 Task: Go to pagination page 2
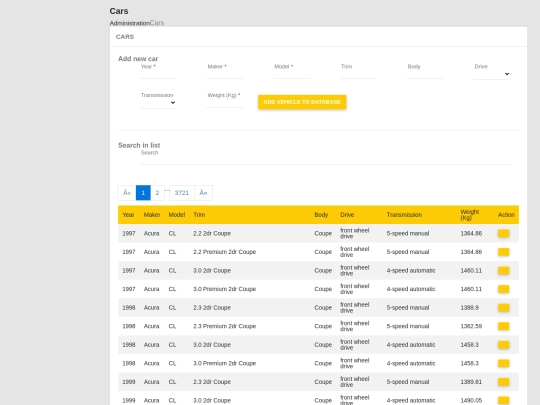coord(157,193)
